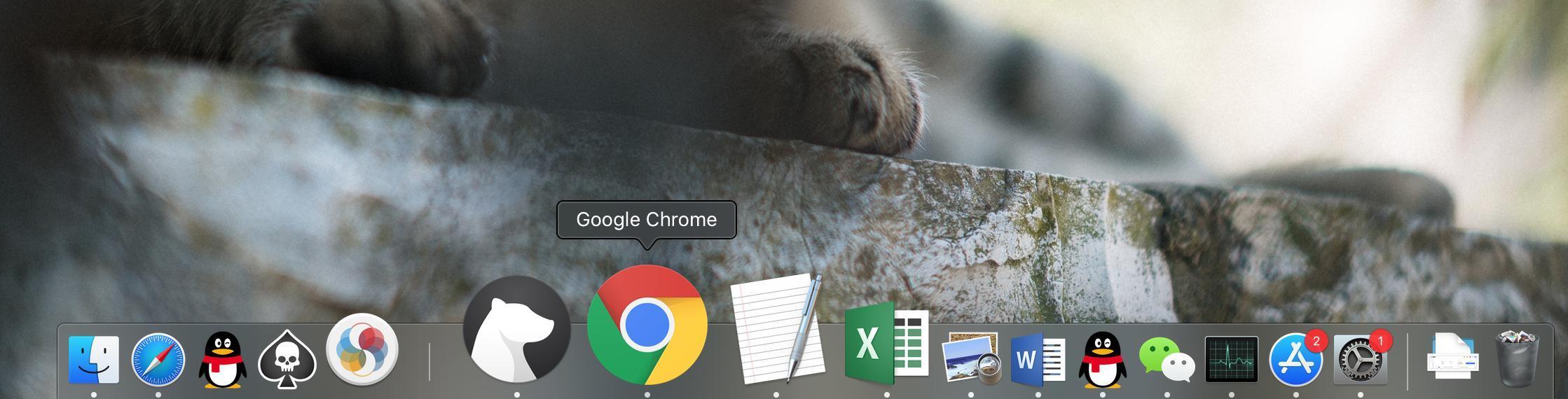Open TextEdit notepad and pen icon

click(776, 328)
